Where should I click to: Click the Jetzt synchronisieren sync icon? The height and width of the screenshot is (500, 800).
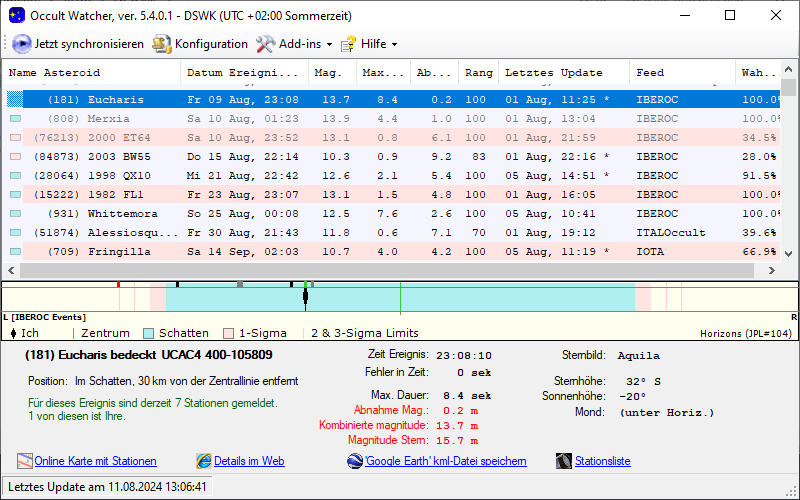[x=22, y=44]
